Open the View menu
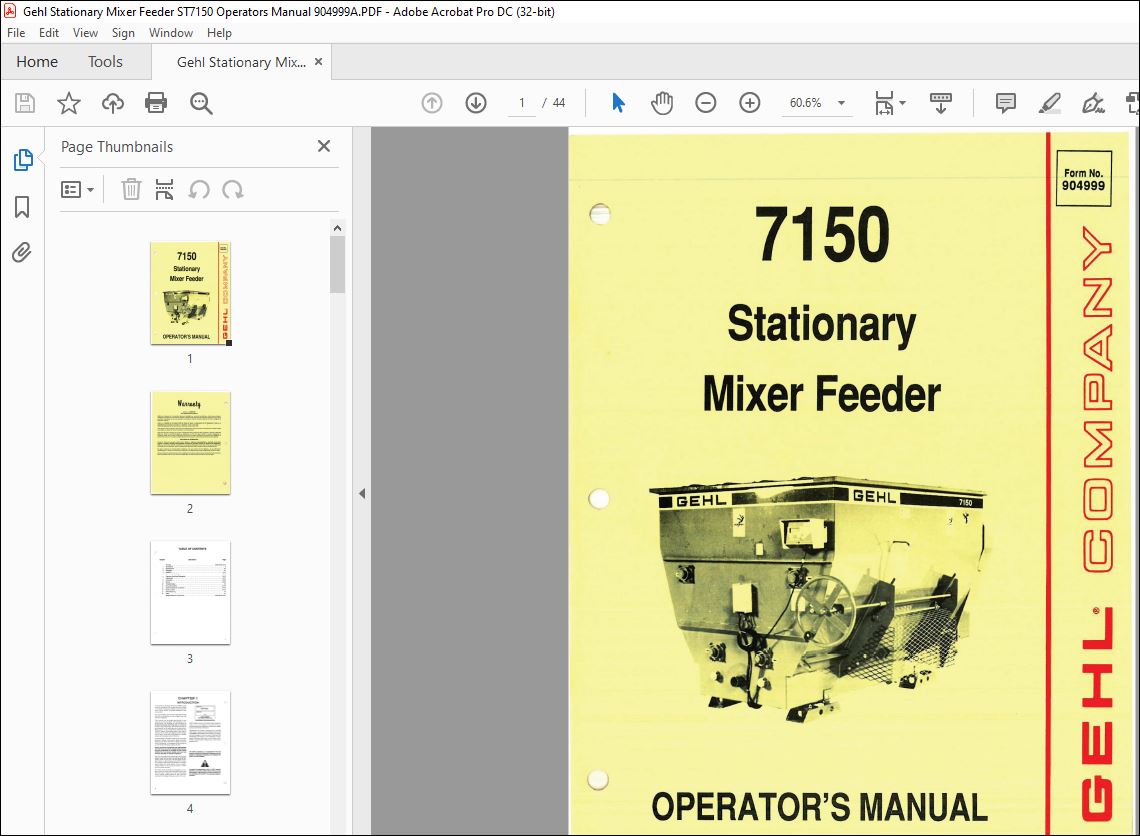 click(x=85, y=33)
